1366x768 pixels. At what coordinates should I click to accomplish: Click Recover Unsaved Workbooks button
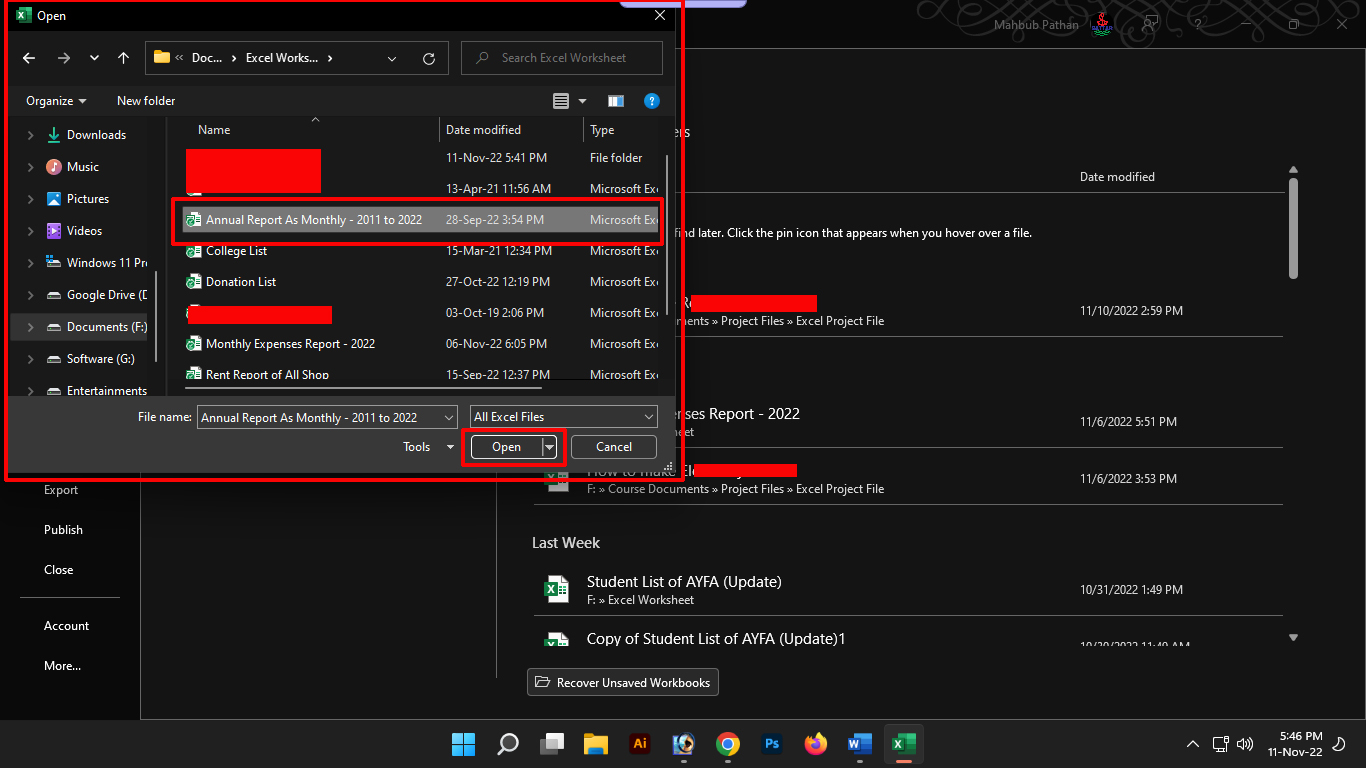click(x=623, y=683)
